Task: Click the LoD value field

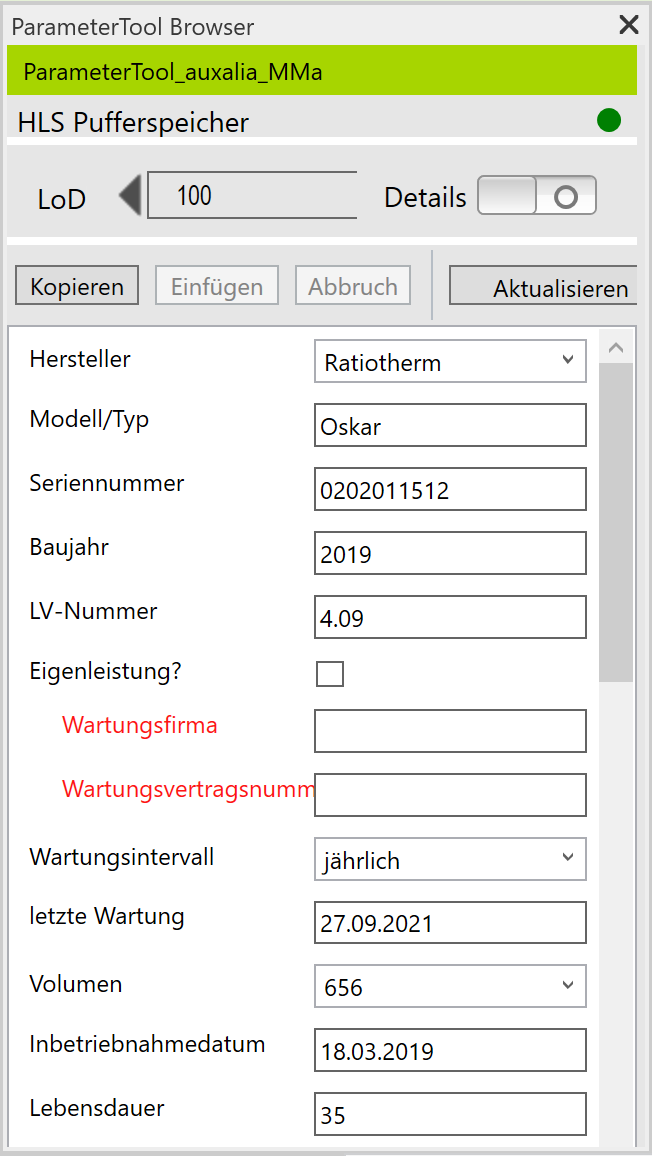Action: (252, 195)
